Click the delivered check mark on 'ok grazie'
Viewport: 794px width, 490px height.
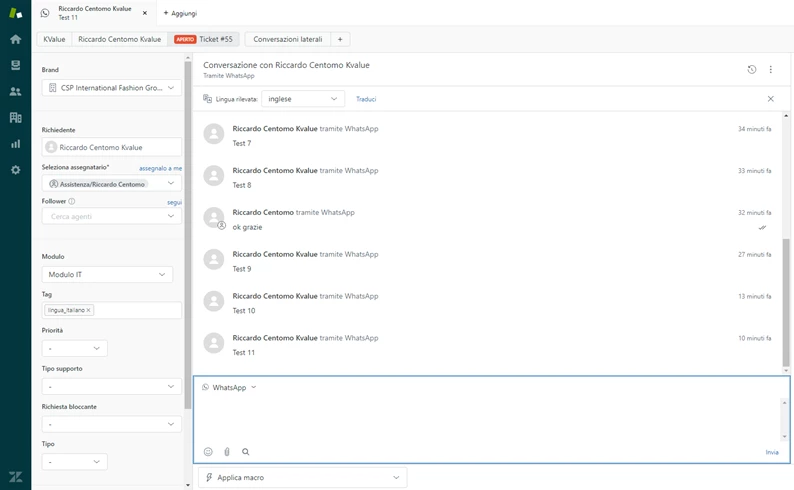point(762,227)
